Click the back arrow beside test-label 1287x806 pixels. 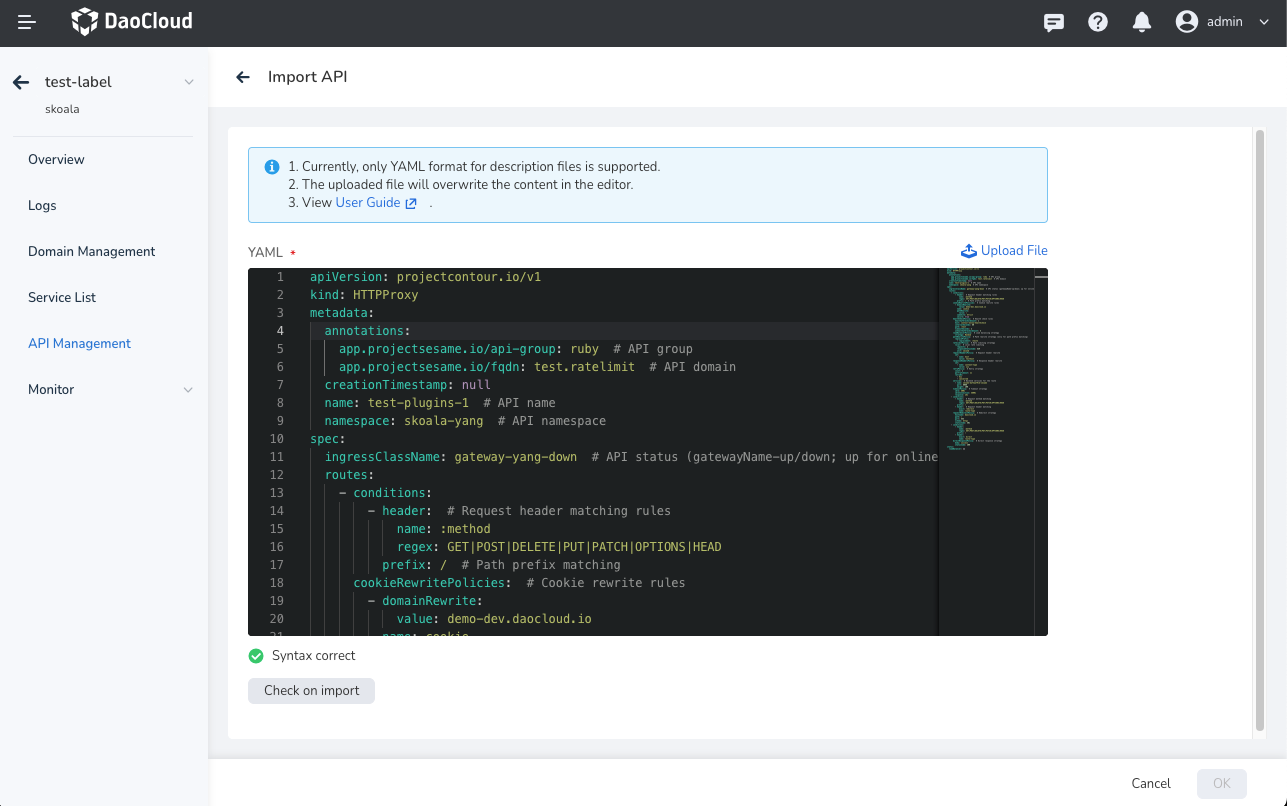[20, 82]
